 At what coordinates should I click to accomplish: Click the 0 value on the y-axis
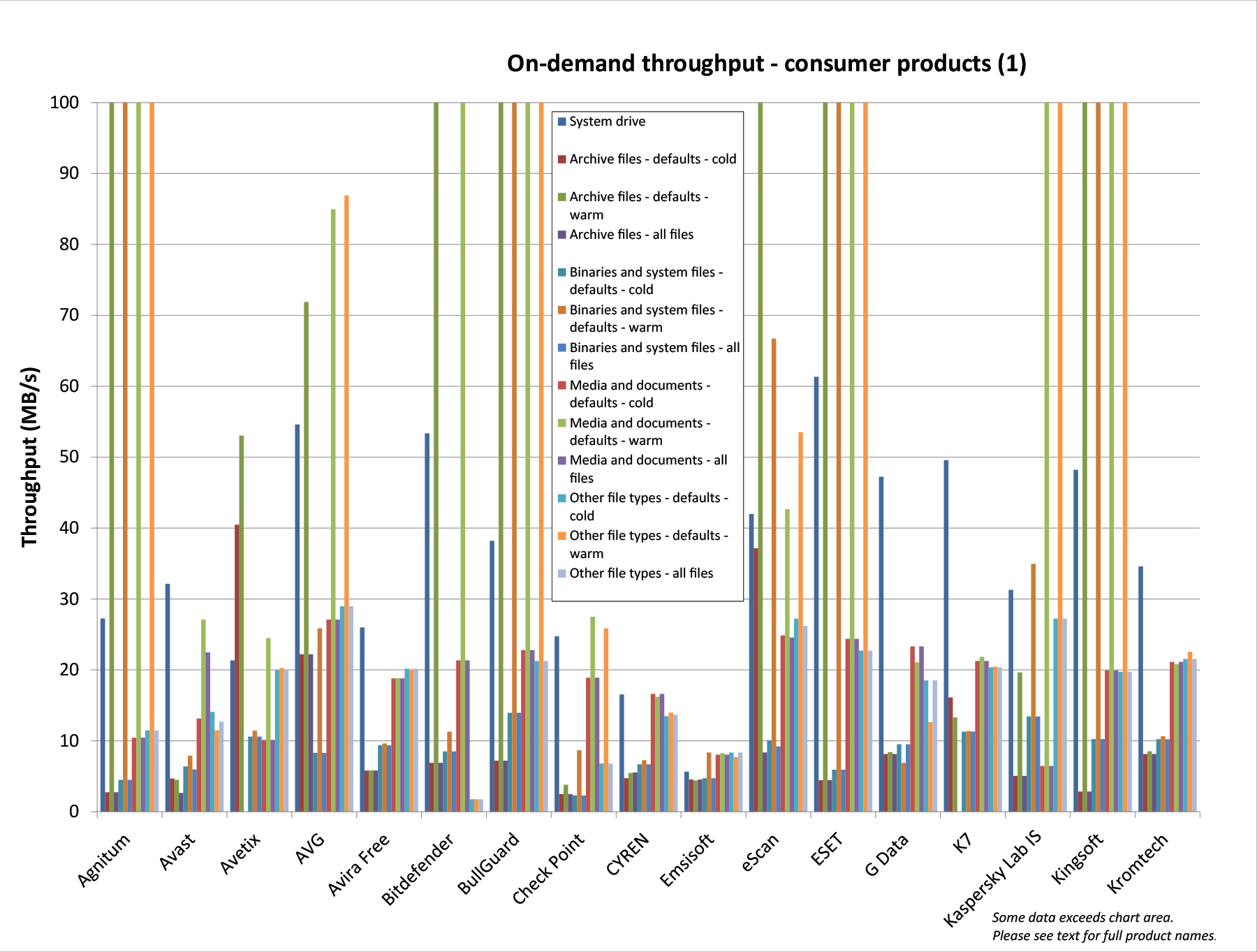point(74,812)
